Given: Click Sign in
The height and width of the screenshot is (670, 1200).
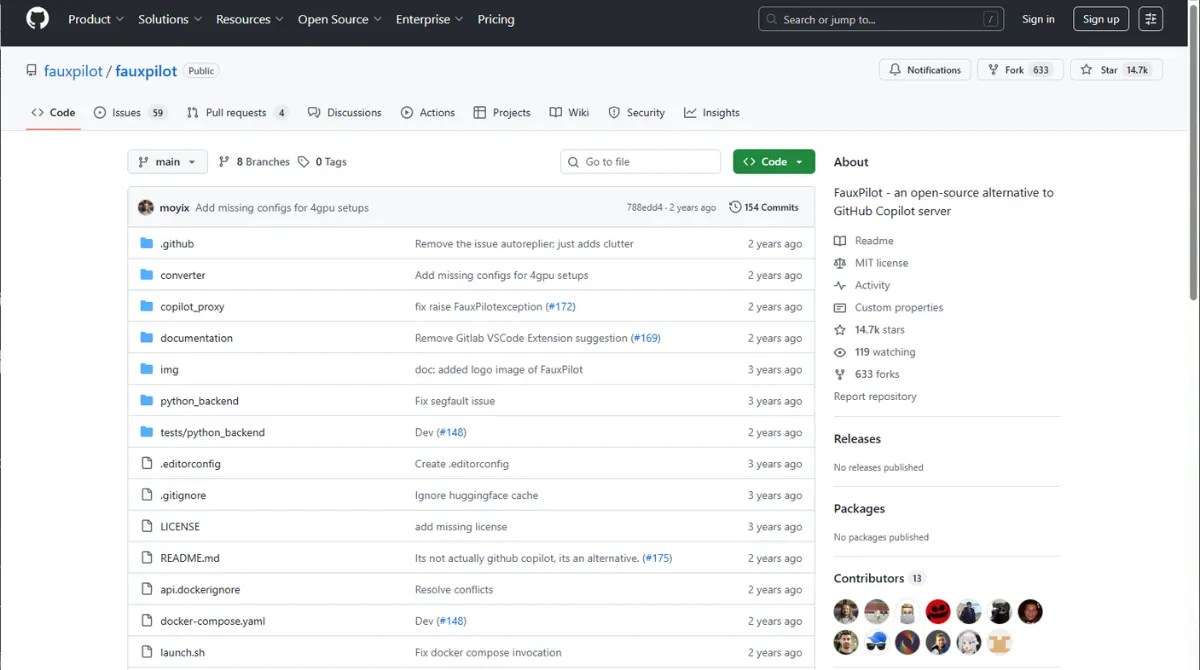Looking at the screenshot, I should pyautogui.click(x=1038, y=19).
